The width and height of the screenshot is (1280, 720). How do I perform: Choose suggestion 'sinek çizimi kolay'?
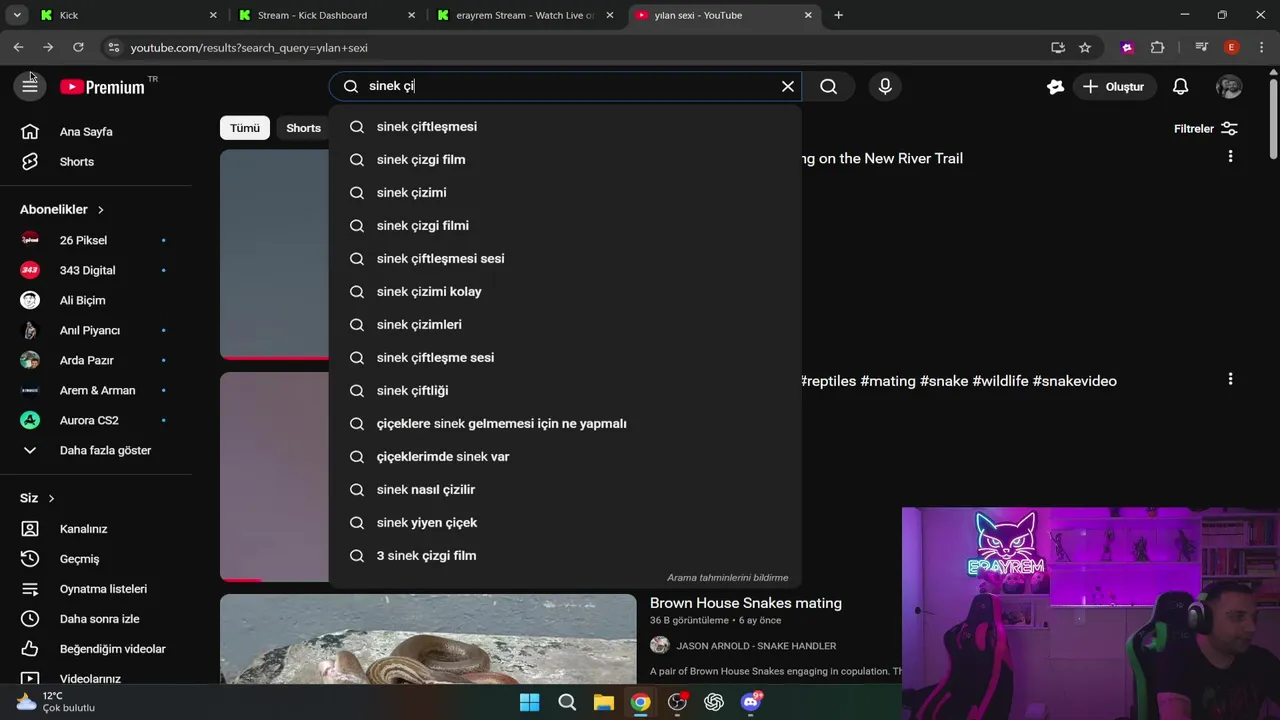tap(565, 291)
